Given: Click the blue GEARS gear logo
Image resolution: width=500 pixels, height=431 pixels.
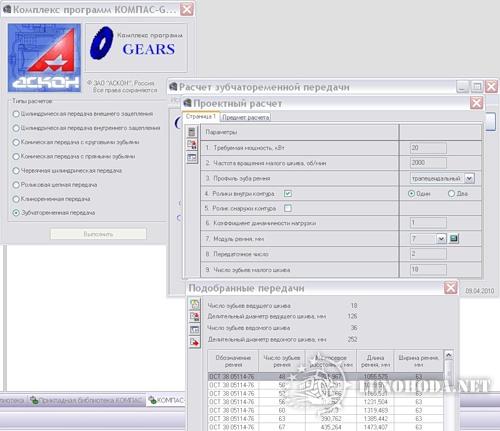Looking at the screenshot, I should pos(101,43).
